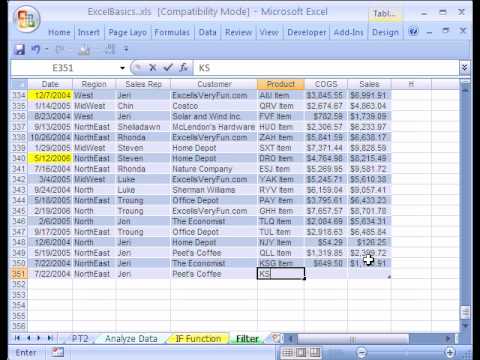
Task: Open the Insert Function dialog
Action: (x=183, y=68)
